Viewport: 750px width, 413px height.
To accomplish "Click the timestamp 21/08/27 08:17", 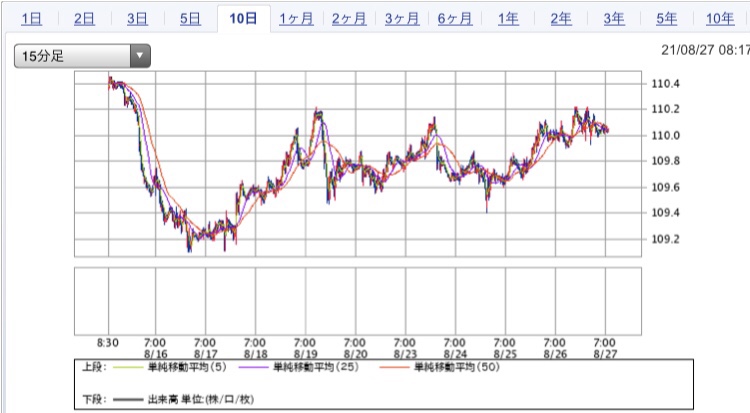I will tap(705, 50).
